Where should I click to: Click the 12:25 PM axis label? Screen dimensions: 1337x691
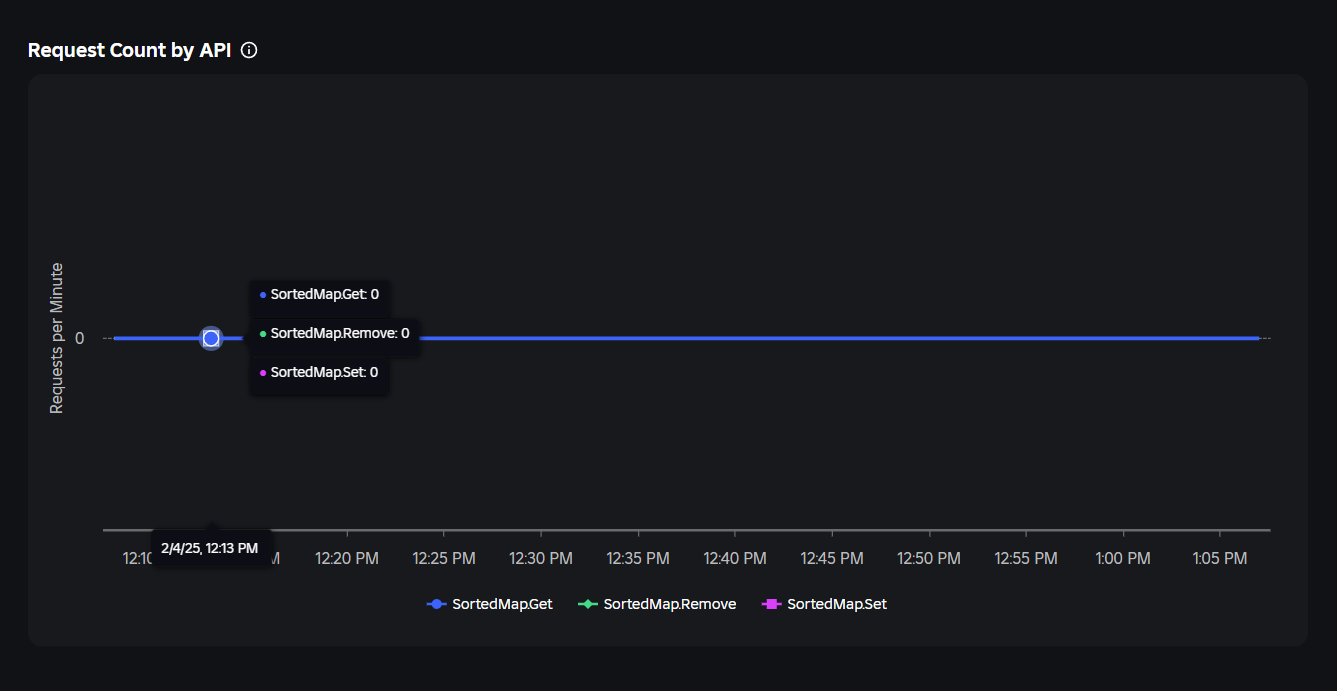click(444, 559)
